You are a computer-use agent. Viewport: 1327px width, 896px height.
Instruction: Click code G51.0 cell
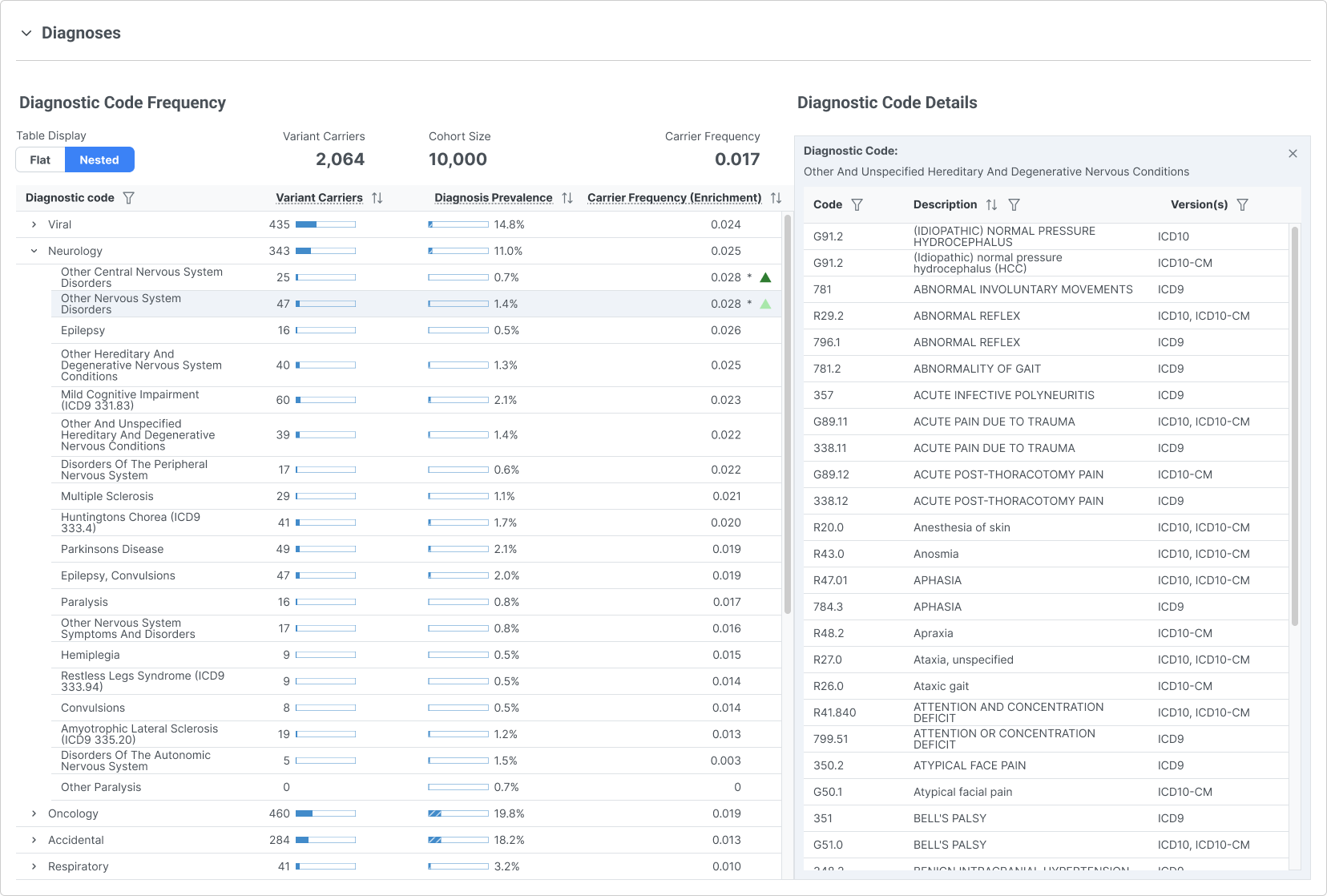(828, 845)
